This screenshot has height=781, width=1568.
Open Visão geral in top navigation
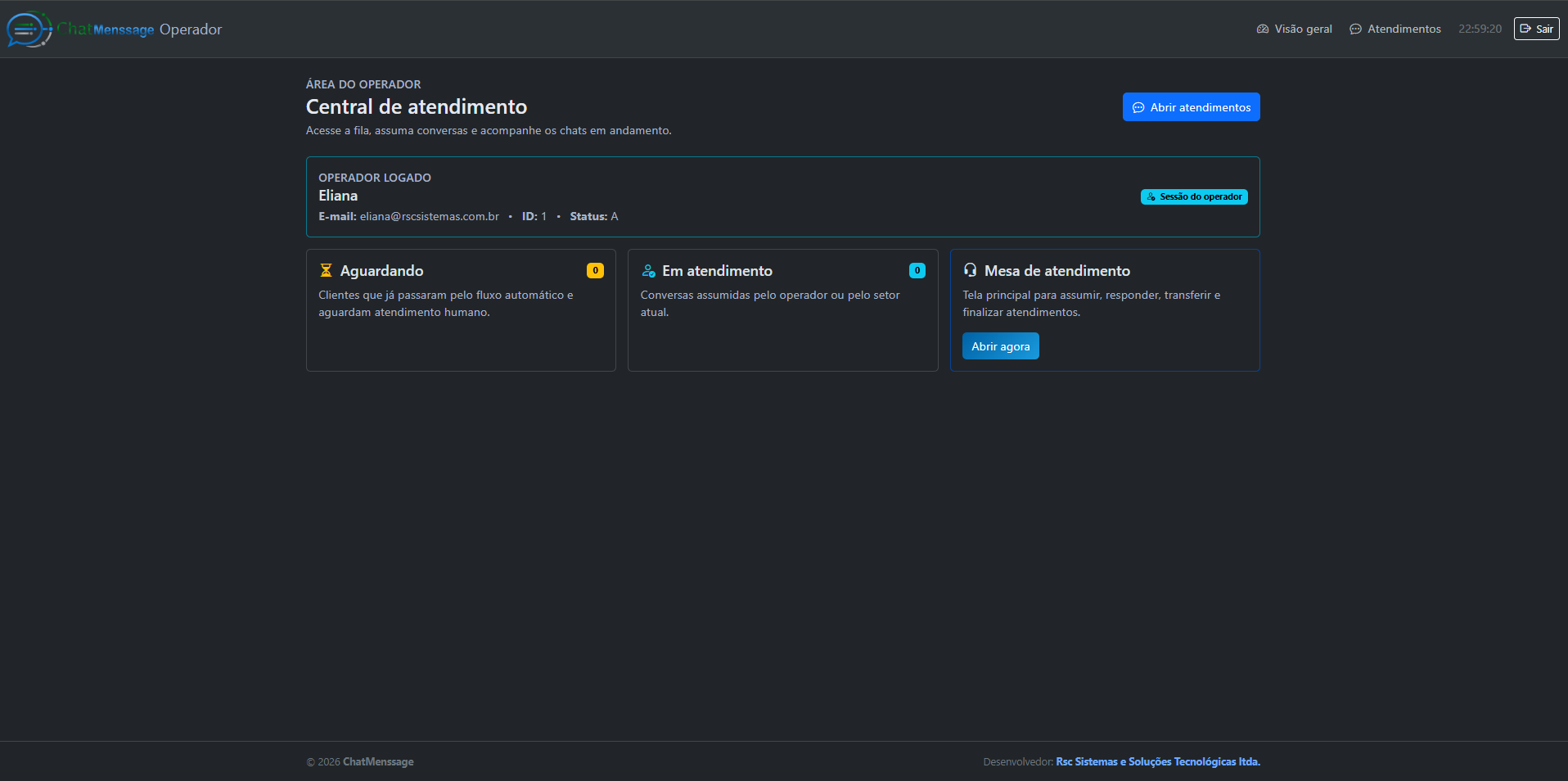coord(1294,29)
